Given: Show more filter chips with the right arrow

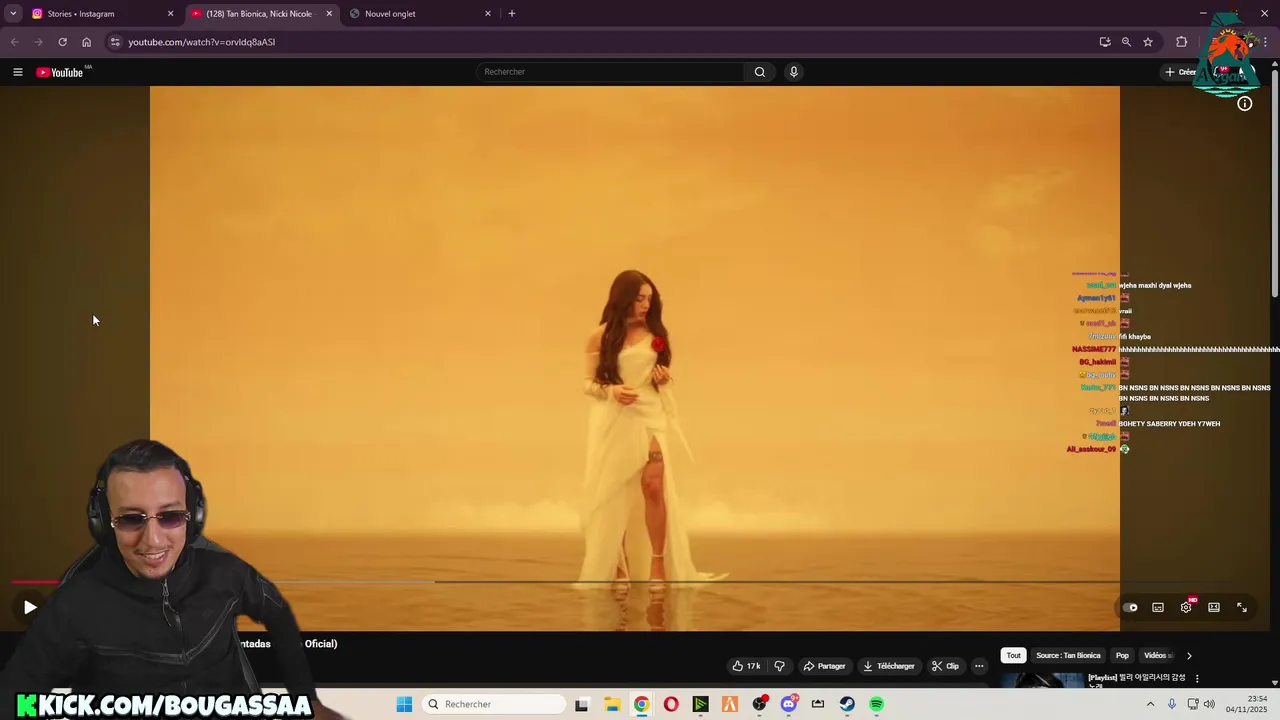Looking at the screenshot, I should 1189,656.
